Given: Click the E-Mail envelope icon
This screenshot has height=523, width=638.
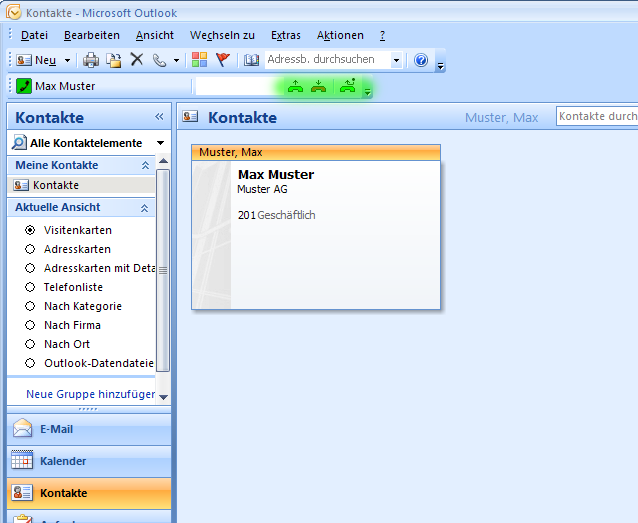Looking at the screenshot, I should pyautogui.click(x=22, y=428).
